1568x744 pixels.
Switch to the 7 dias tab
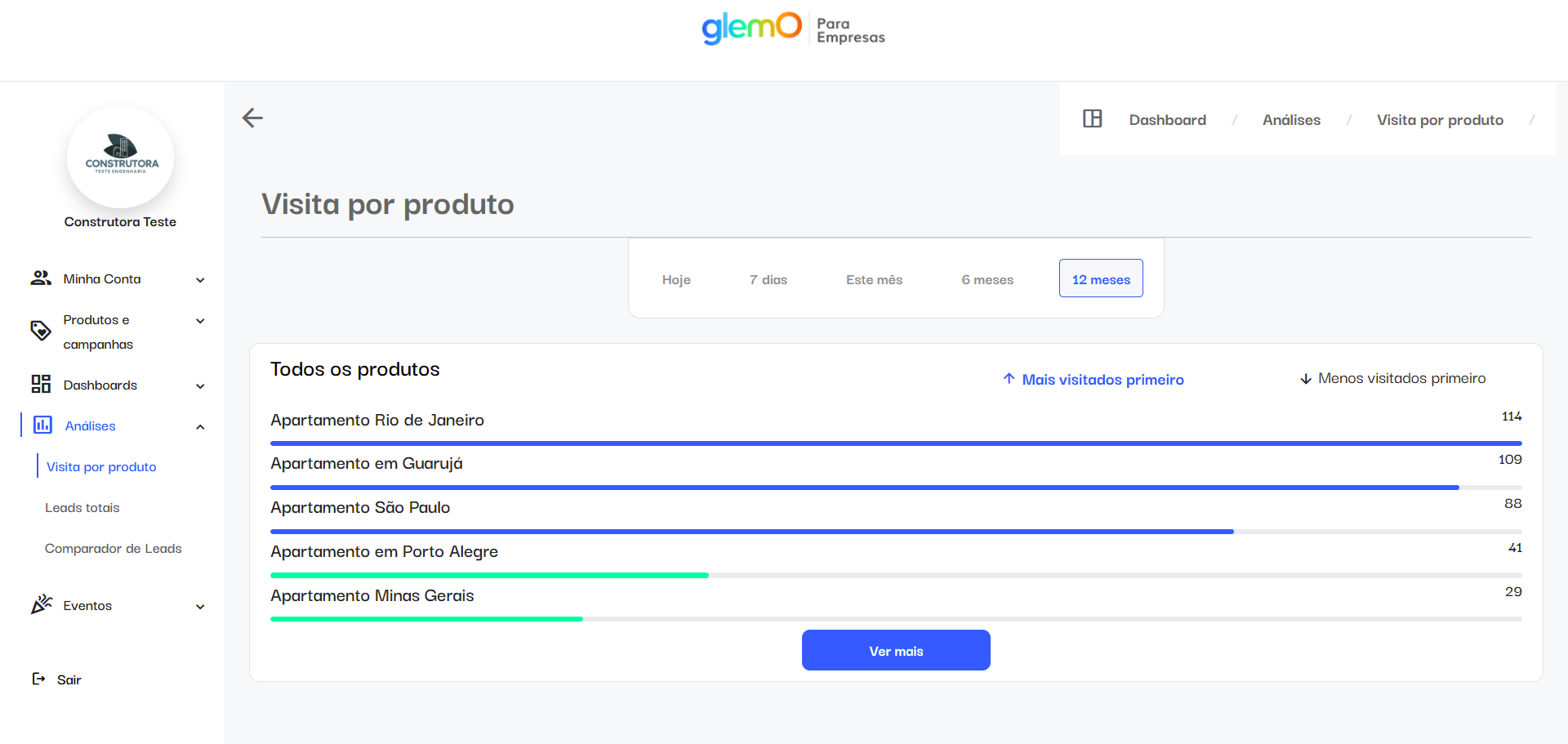tap(768, 279)
